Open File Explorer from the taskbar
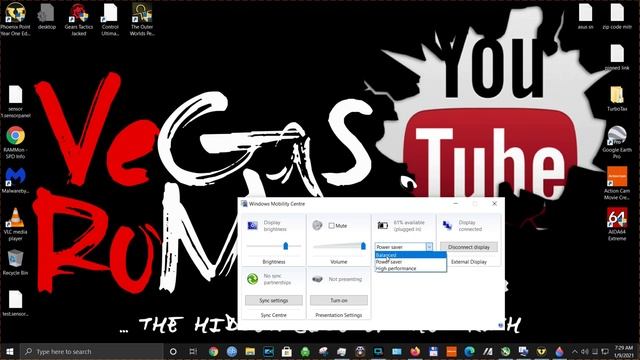 (250, 351)
